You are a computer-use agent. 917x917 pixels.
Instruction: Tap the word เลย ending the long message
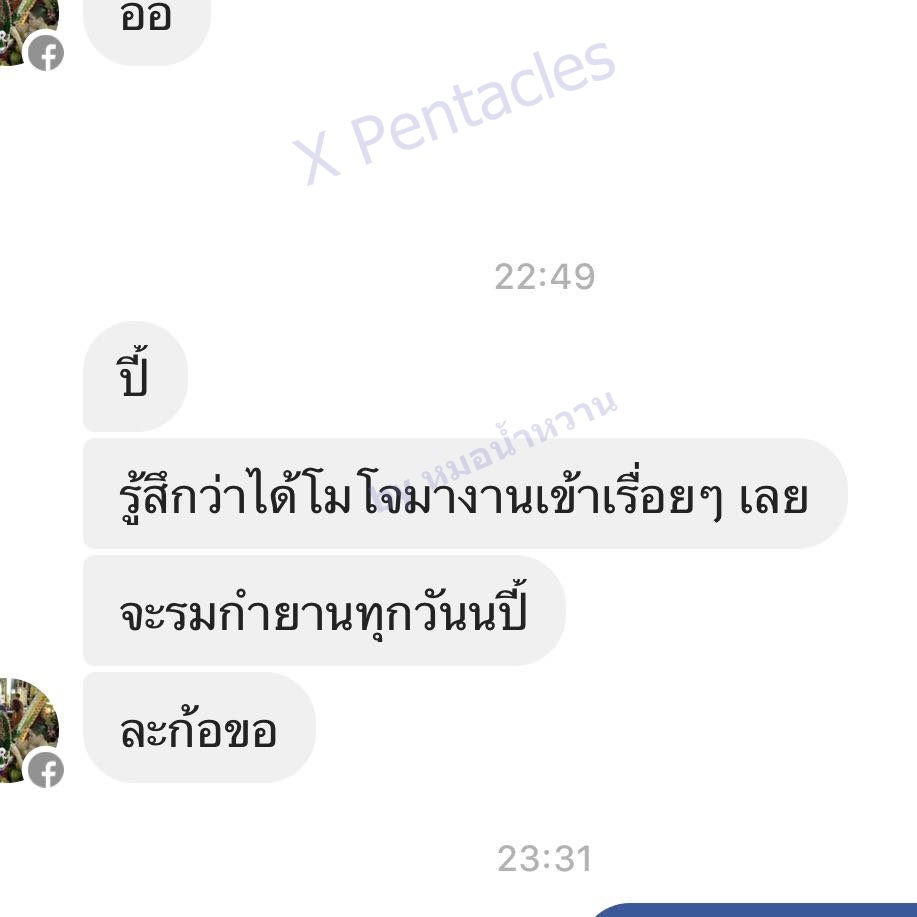point(773,499)
